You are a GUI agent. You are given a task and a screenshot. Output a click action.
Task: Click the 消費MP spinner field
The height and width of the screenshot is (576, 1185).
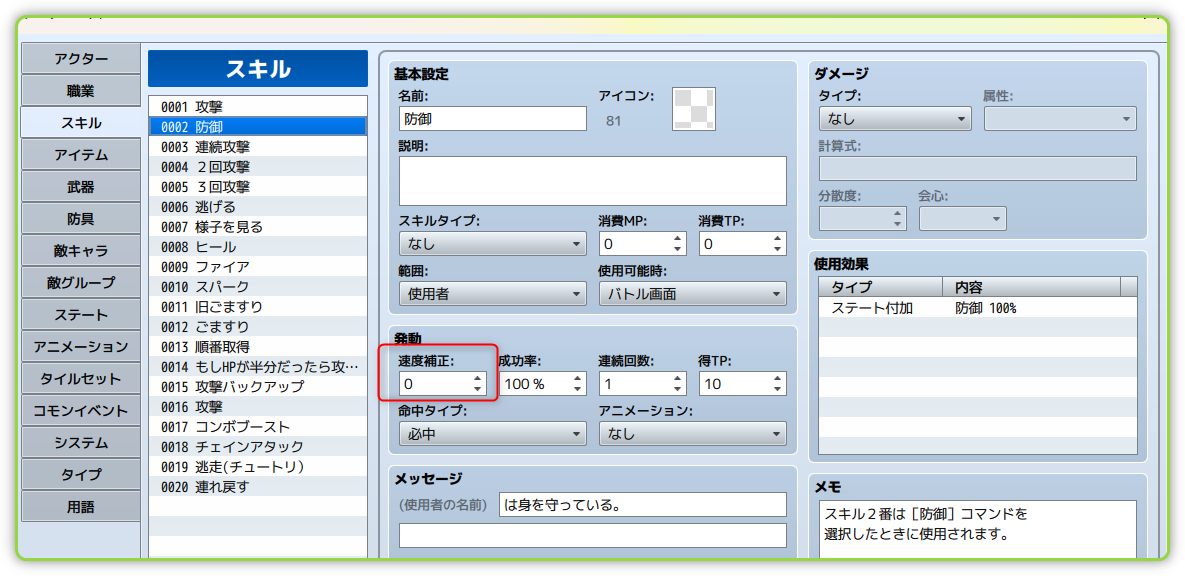642,244
